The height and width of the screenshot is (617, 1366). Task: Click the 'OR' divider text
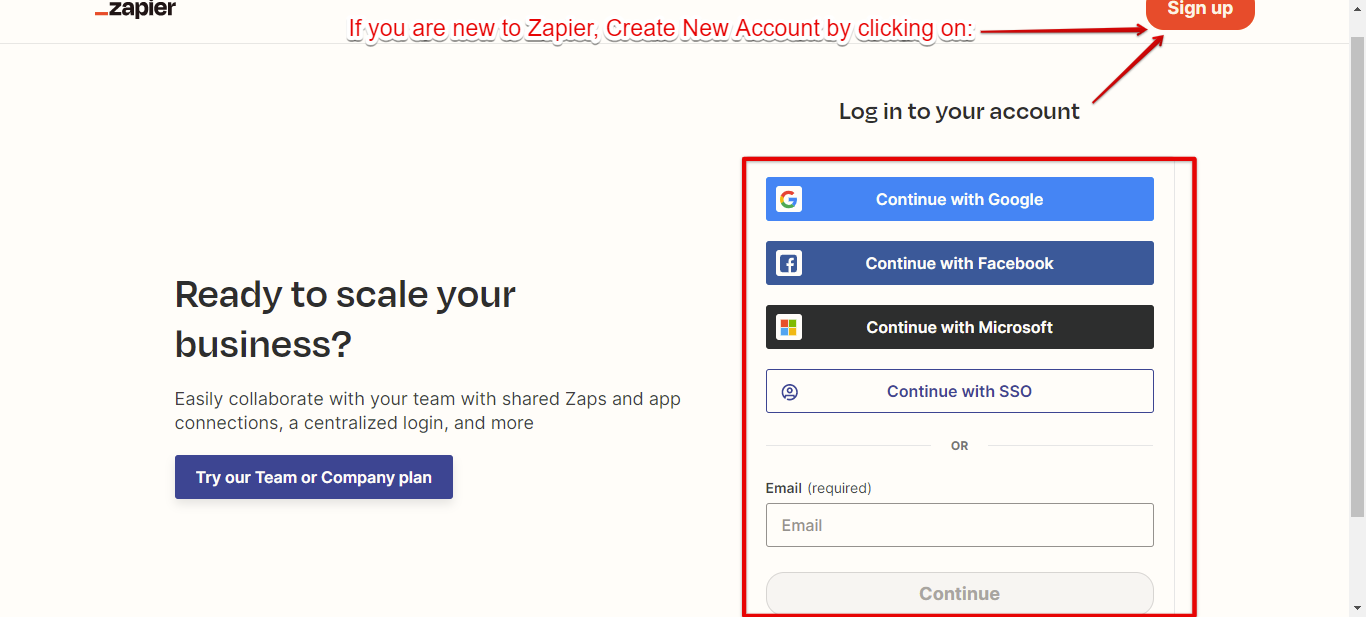coord(959,446)
